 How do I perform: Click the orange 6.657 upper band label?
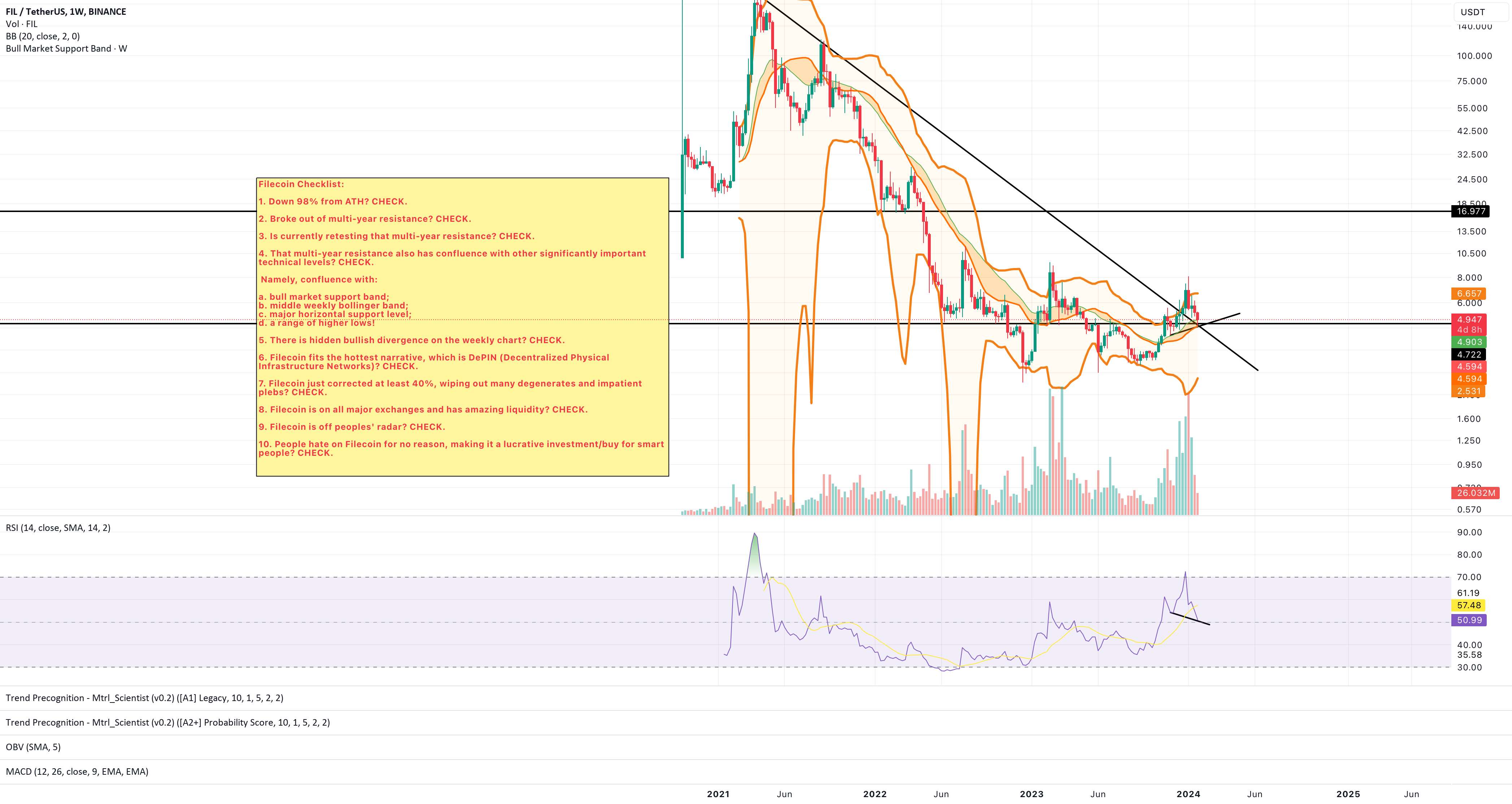1469,294
